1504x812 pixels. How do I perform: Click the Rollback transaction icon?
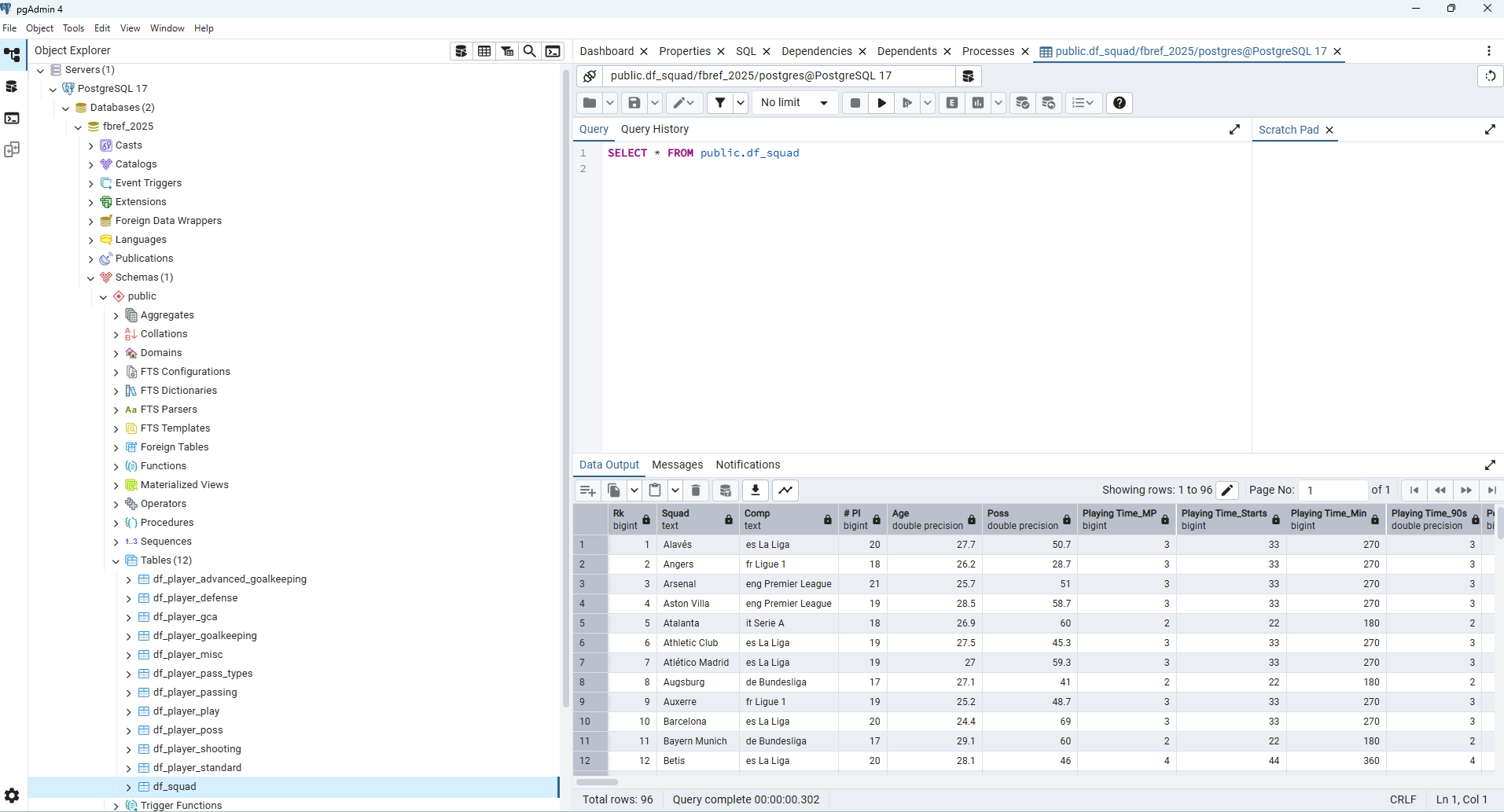coord(1049,103)
